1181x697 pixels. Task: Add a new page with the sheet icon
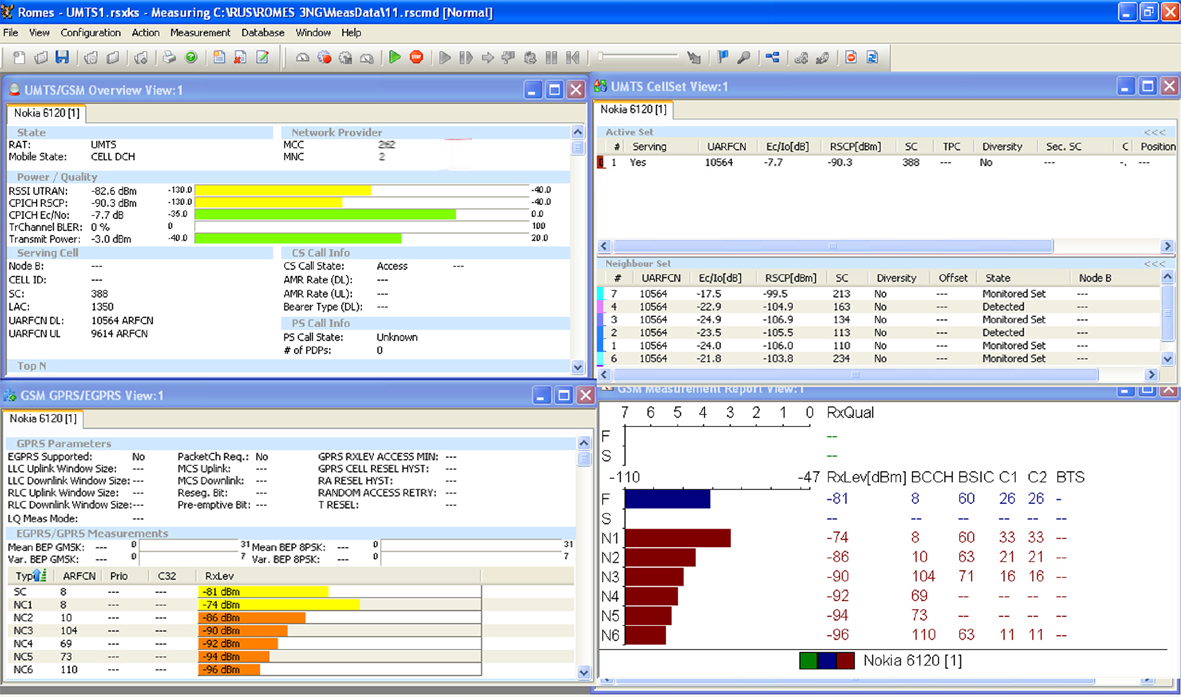coord(219,57)
